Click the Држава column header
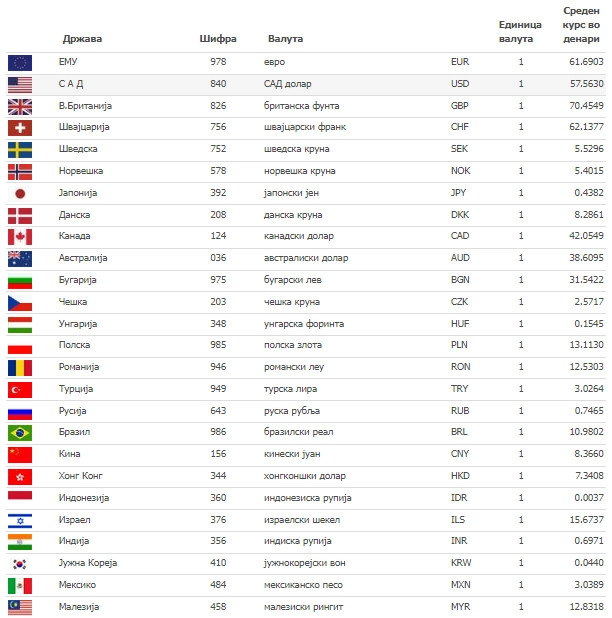 82,39
